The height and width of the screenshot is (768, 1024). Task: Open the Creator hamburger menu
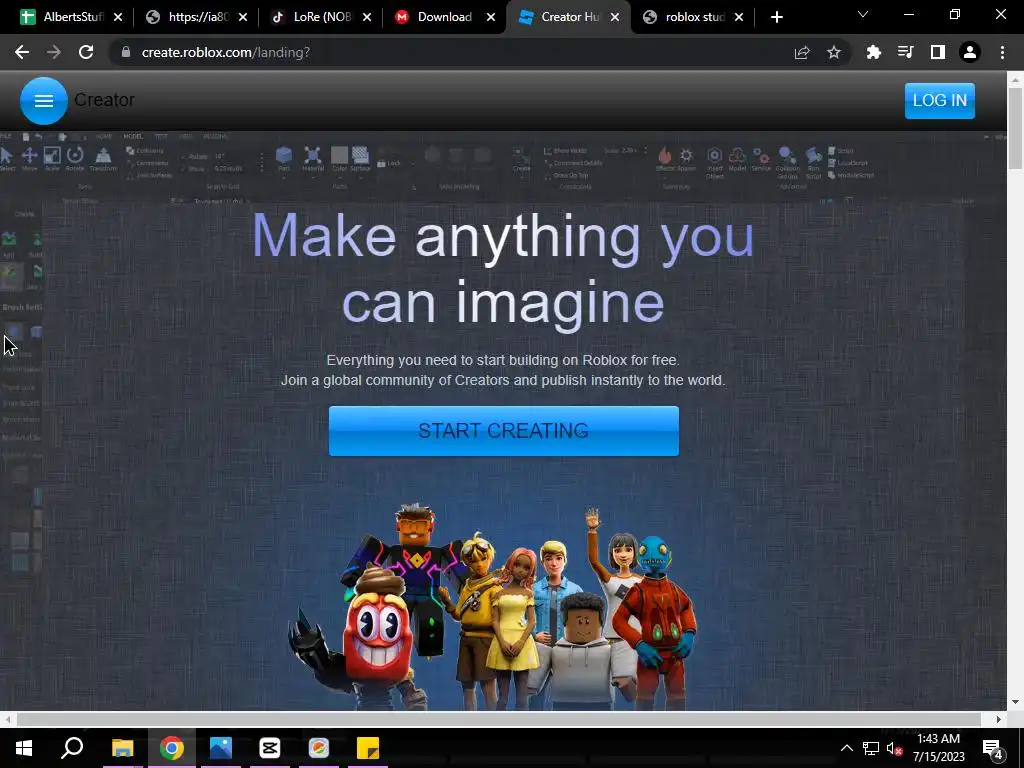44,101
